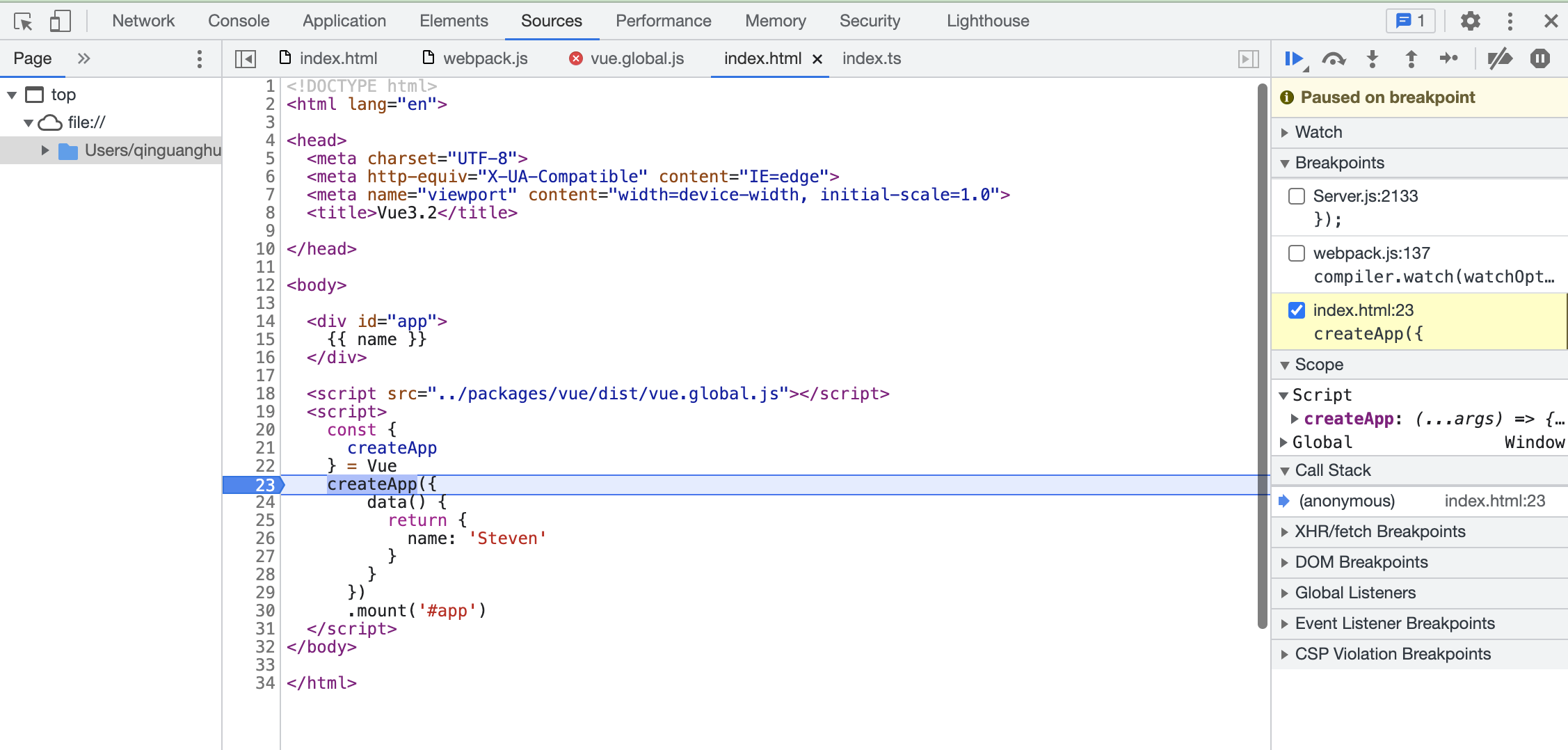Viewport: 1568px width, 750px height.
Task: Hide the navigator sidebar icon
Action: point(246,58)
